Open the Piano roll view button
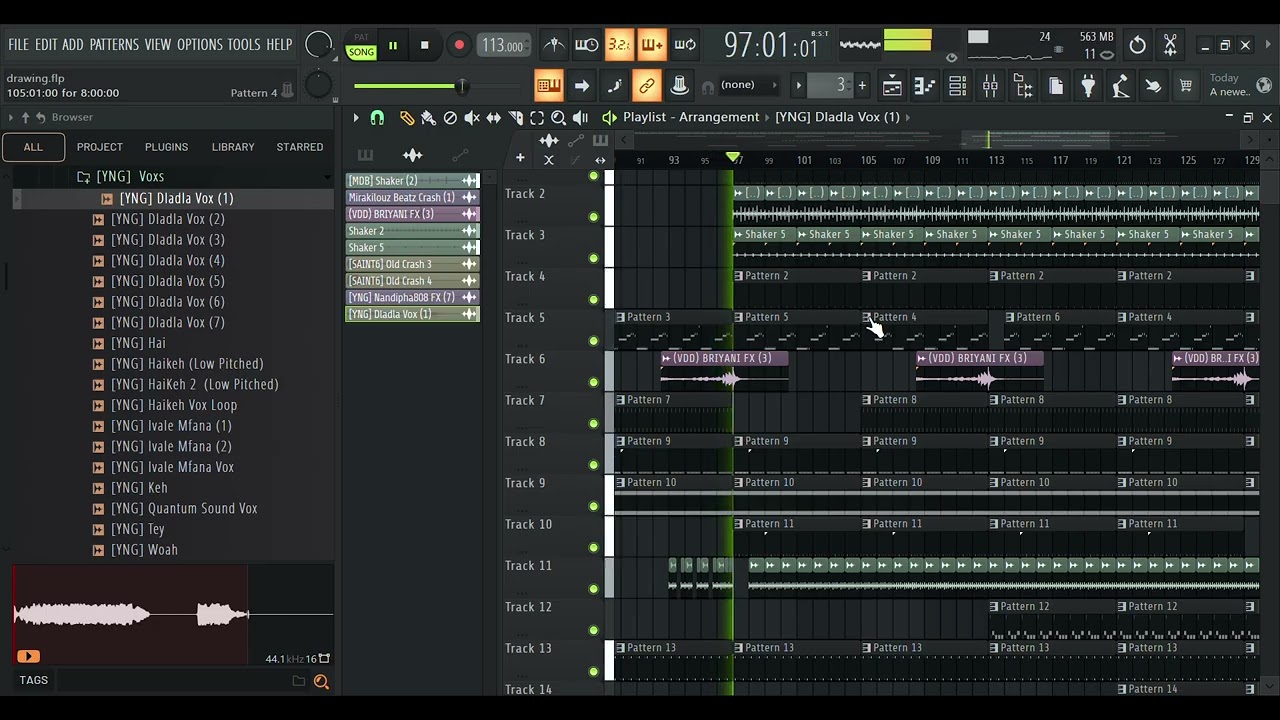This screenshot has width=1280, height=720. pyautogui.click(x=924, y=86)
